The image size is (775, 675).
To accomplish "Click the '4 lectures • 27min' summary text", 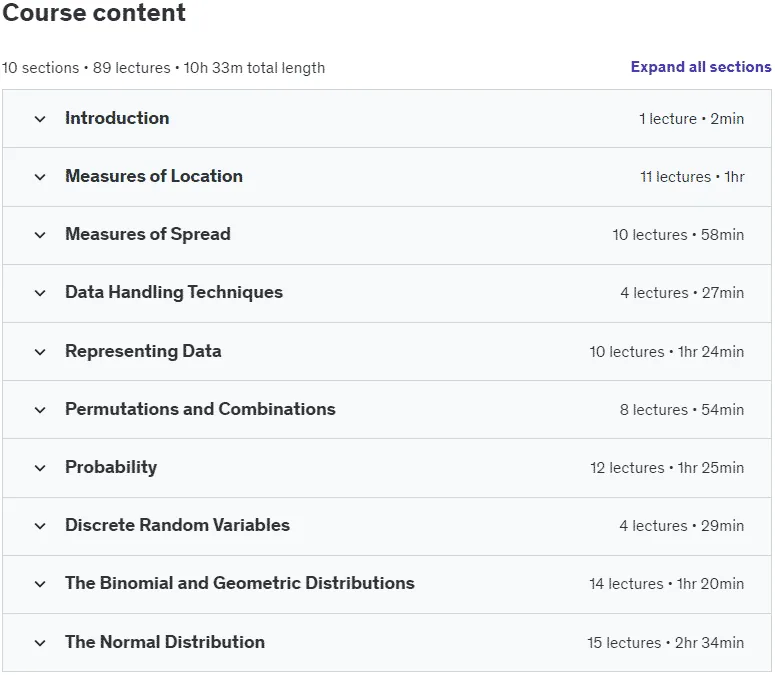I will click(x=682, y=293).
